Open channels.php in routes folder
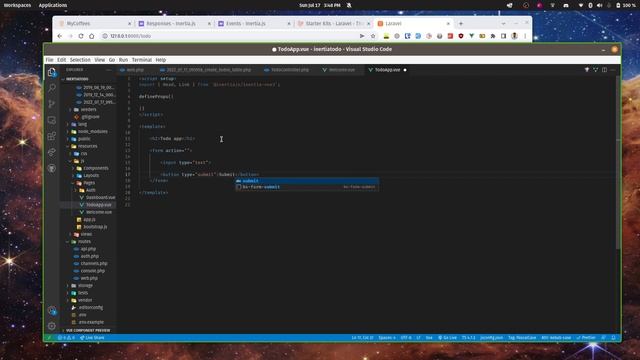This screenshot has height=360, width=640. (94, 264)
